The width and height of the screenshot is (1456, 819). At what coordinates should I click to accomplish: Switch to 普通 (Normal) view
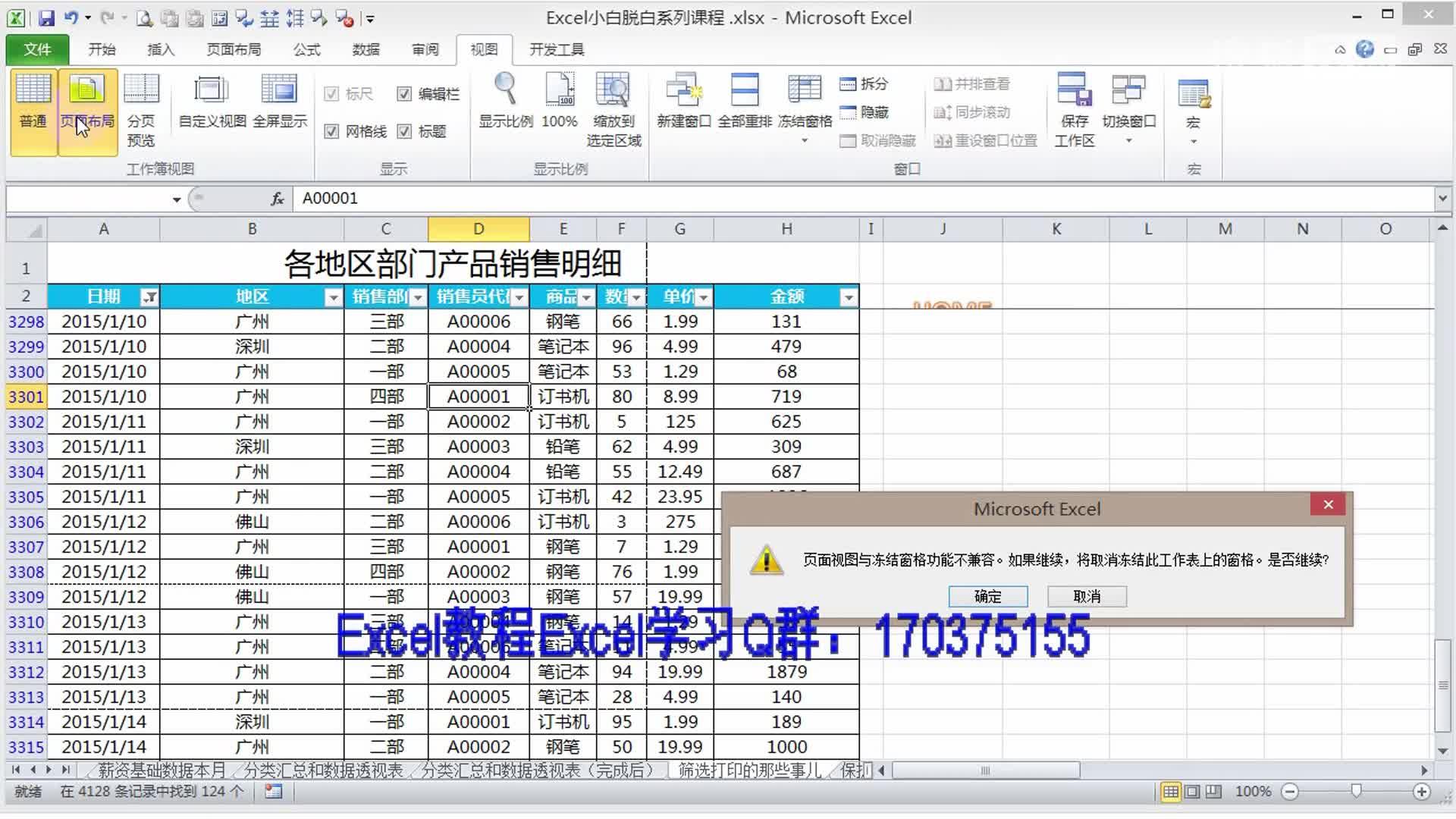click(33, 106)
